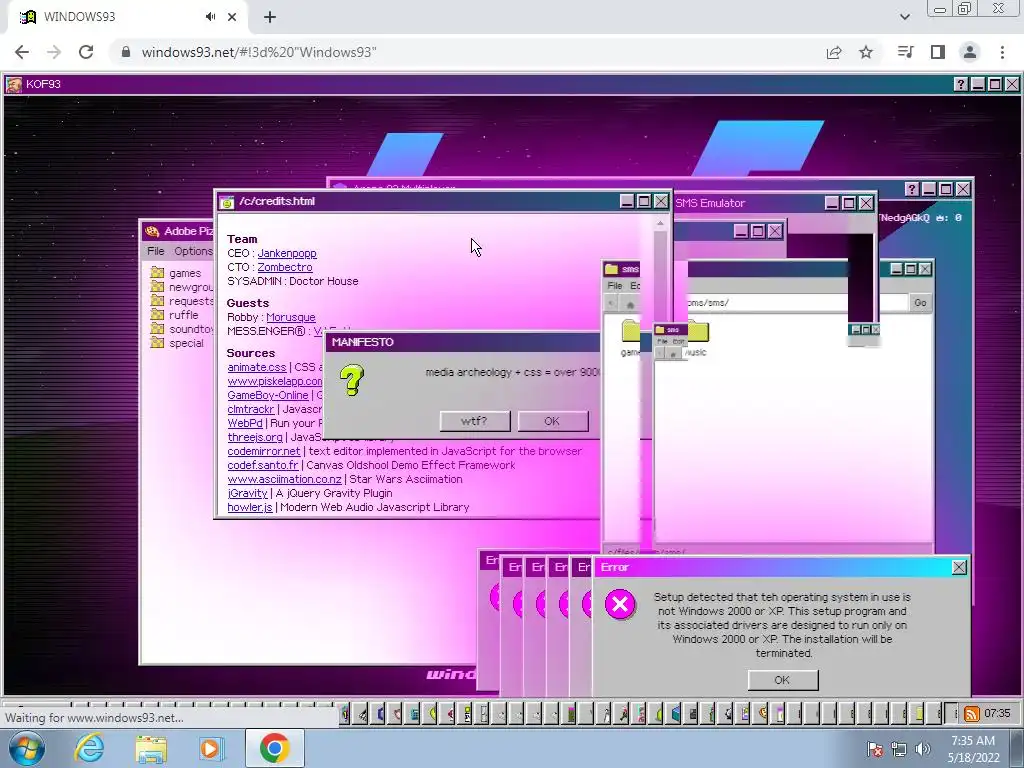Viewport: 1024px width, 768px height.
Task: Click the KOF93 title bar fighter icon
Action: [x=14, y=84]
